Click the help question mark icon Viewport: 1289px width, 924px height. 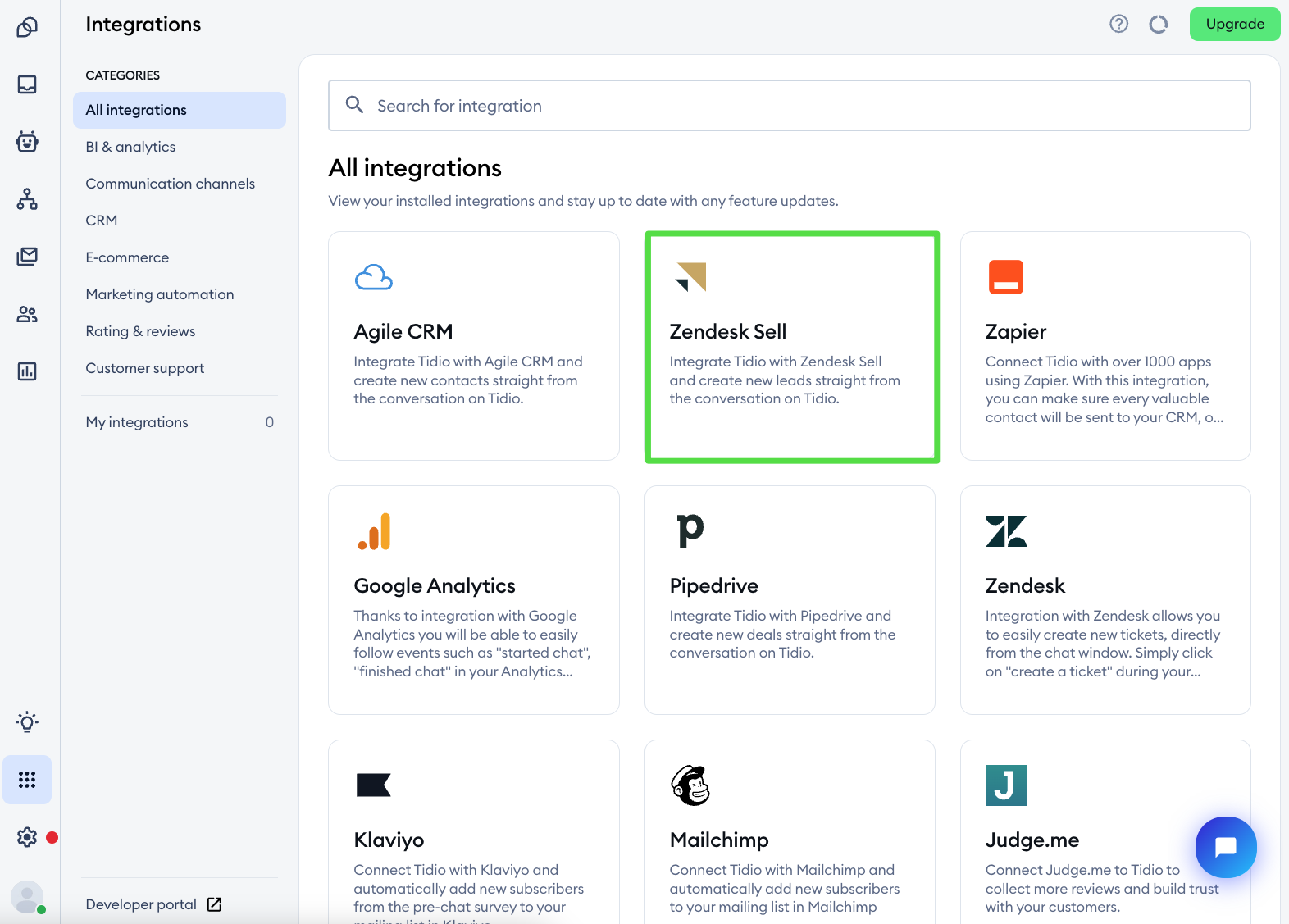(1119, 24)
